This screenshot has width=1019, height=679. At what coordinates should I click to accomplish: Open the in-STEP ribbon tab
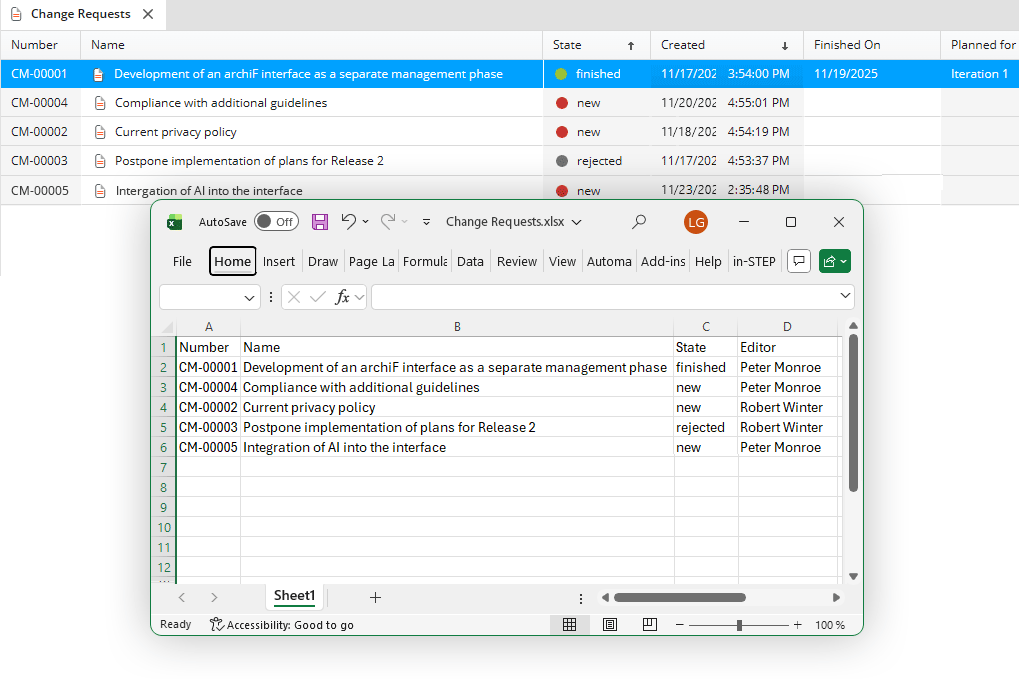pos(754,261)
